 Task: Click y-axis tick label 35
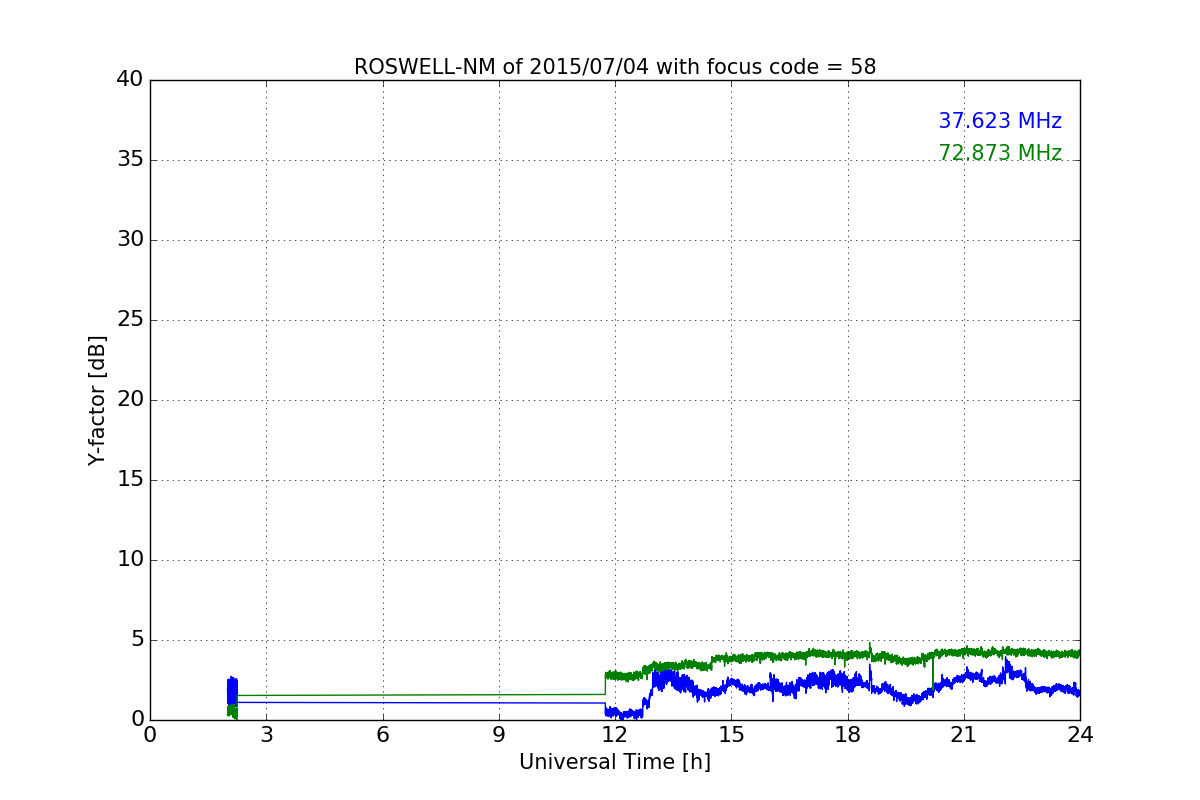coord(130,160)
